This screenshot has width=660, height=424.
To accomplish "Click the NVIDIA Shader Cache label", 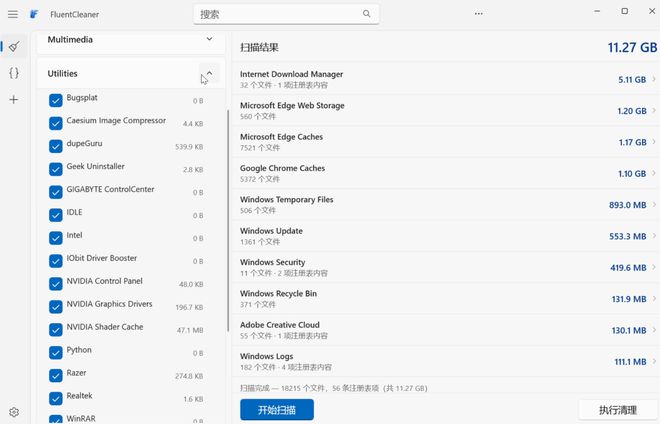I will pyautogui.click(x=105, y=327).
